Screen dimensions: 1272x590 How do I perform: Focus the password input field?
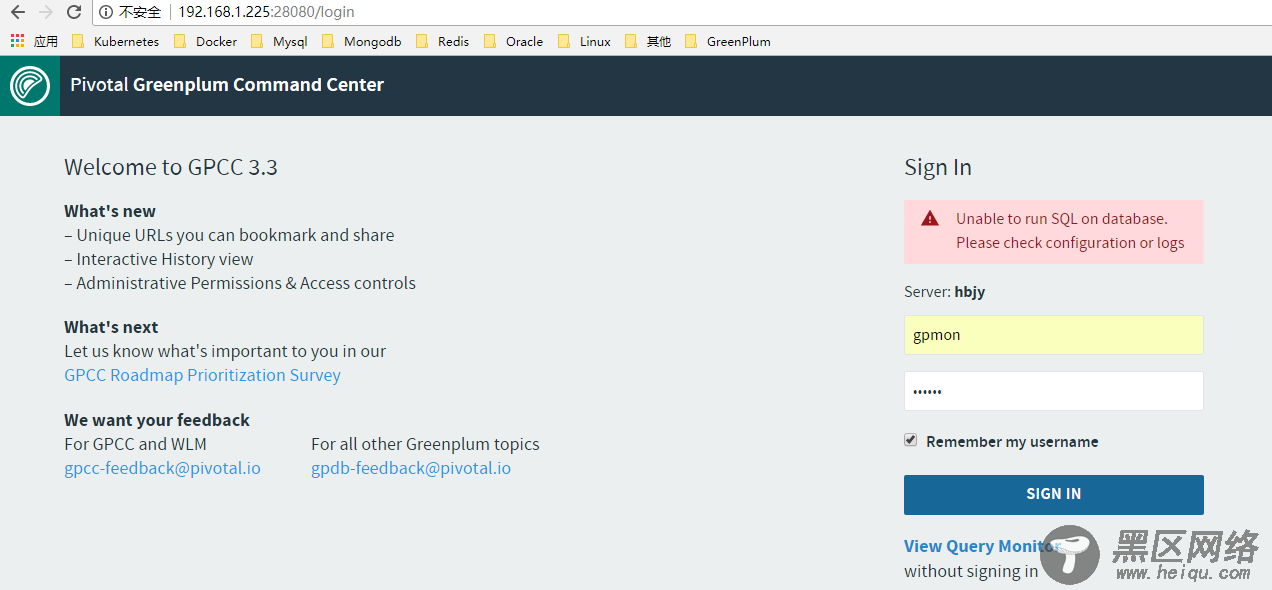click(1054, 391)
